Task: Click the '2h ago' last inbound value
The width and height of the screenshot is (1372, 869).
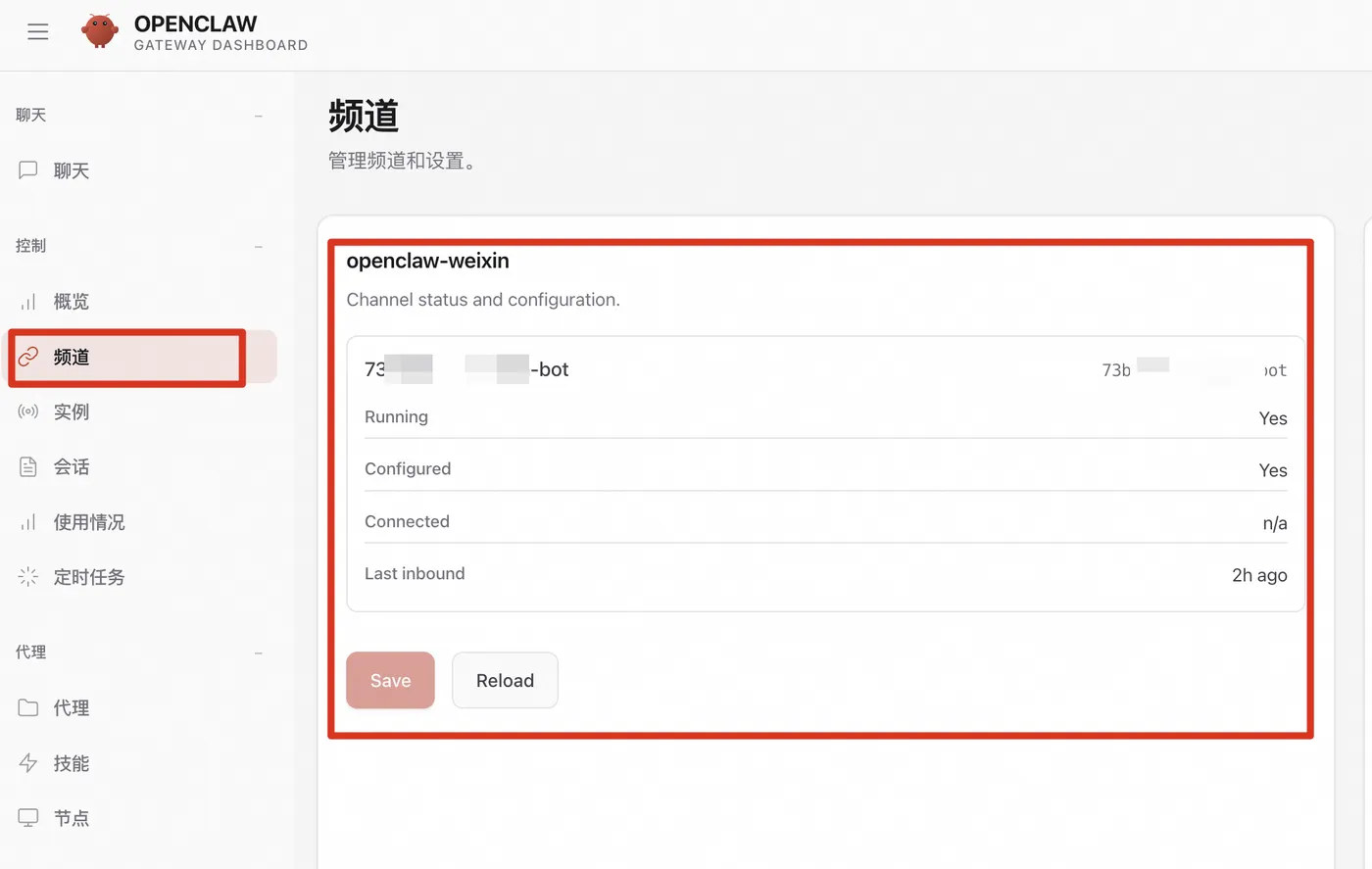Action: pos(1259,575)
